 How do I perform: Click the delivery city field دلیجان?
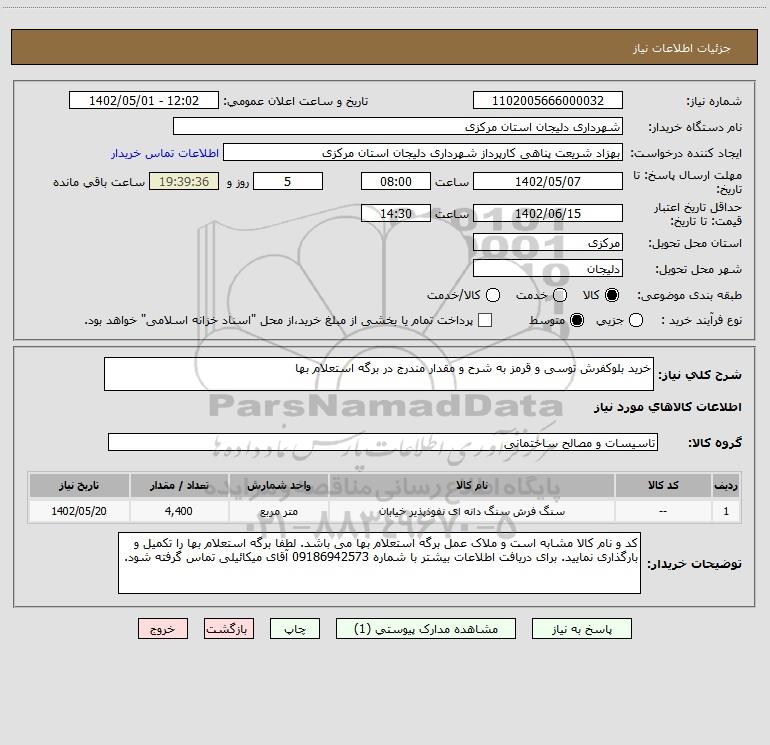pos(548,269)
